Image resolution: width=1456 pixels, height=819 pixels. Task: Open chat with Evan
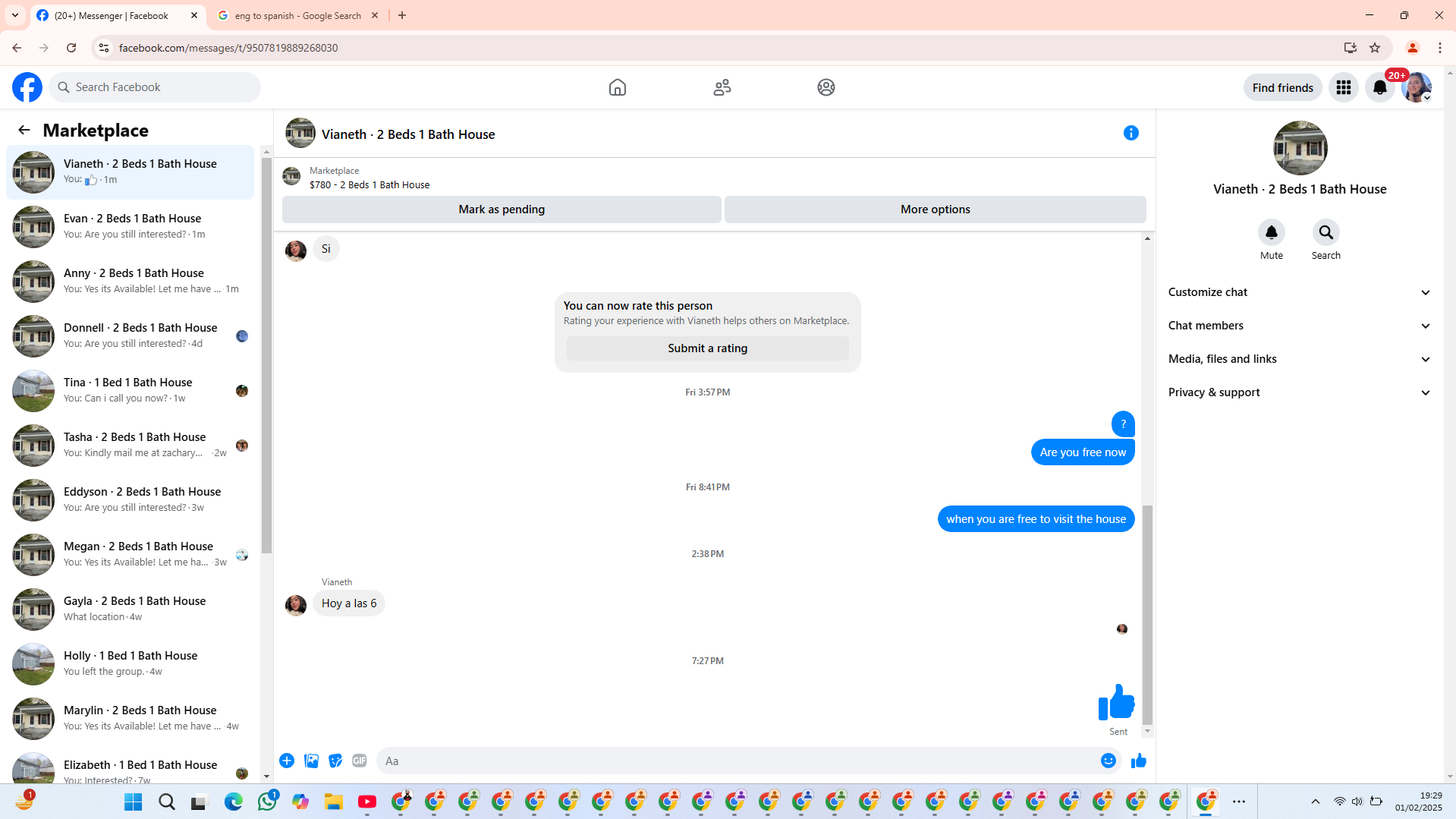pyautogui.click(x=131, y=226)
